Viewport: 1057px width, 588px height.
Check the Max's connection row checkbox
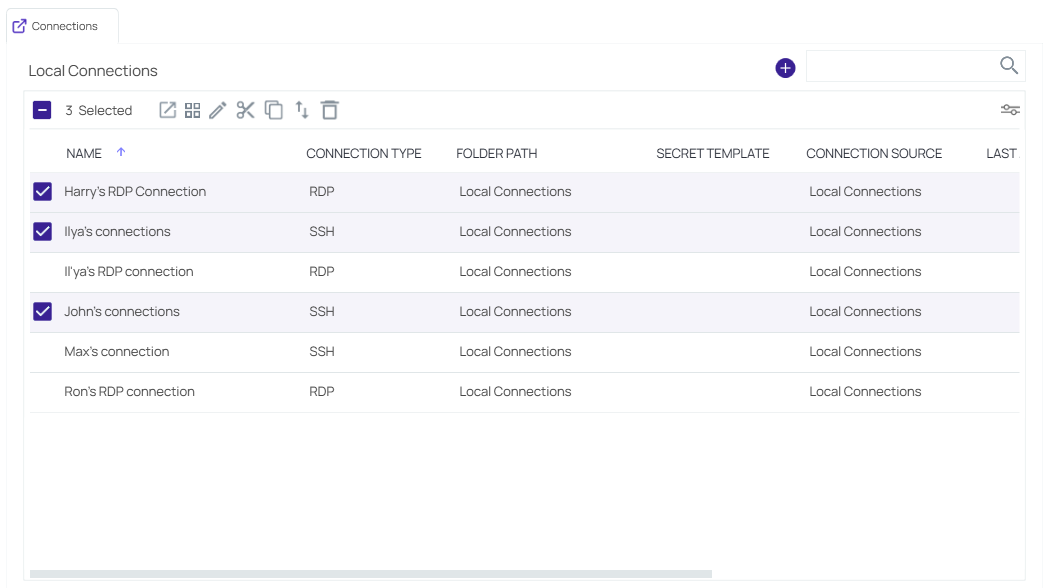tap(42, 351)
